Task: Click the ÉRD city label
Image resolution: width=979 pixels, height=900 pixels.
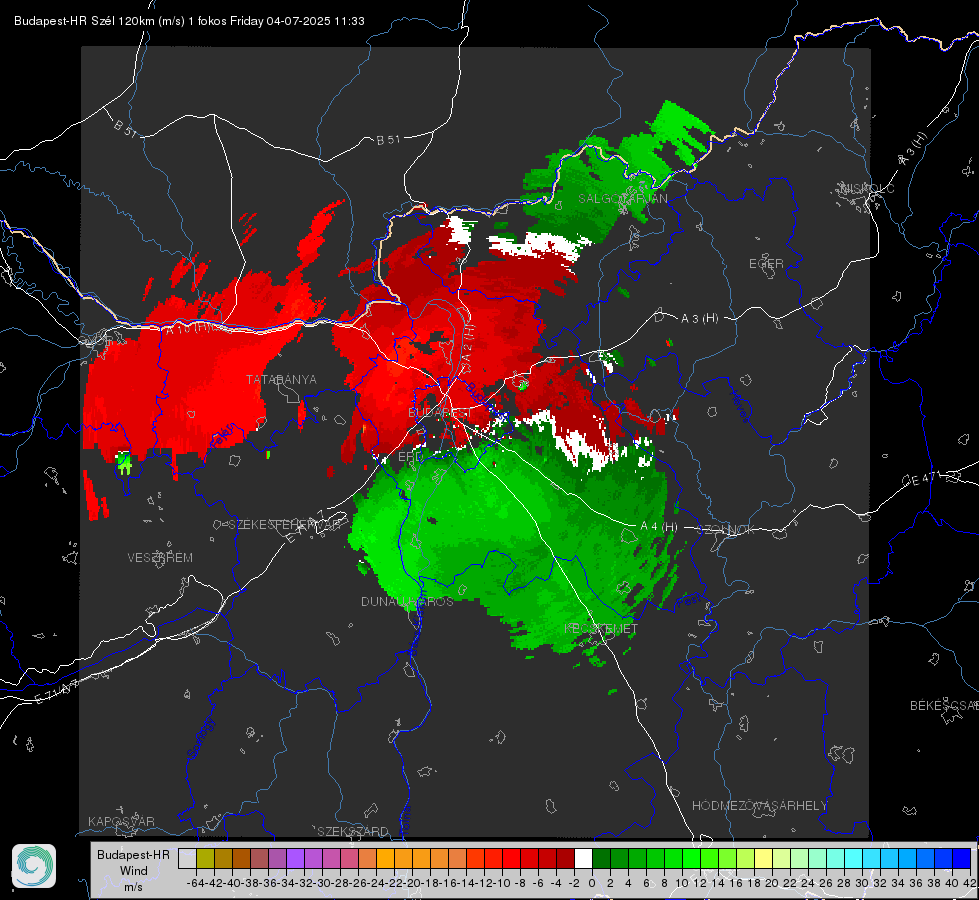Action: 410,457
